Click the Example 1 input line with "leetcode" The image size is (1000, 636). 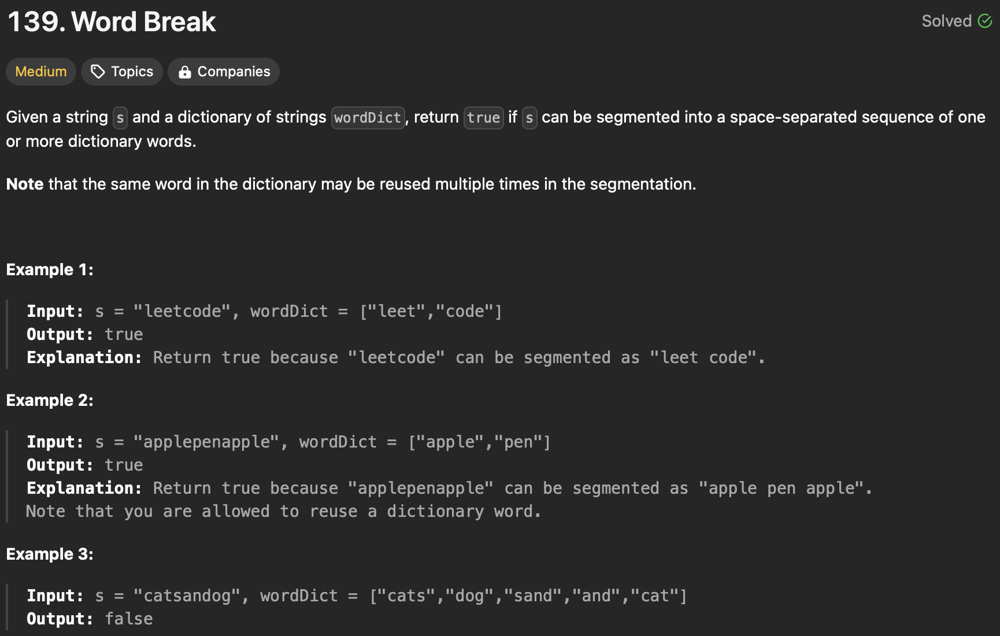[x=264, y=311]
